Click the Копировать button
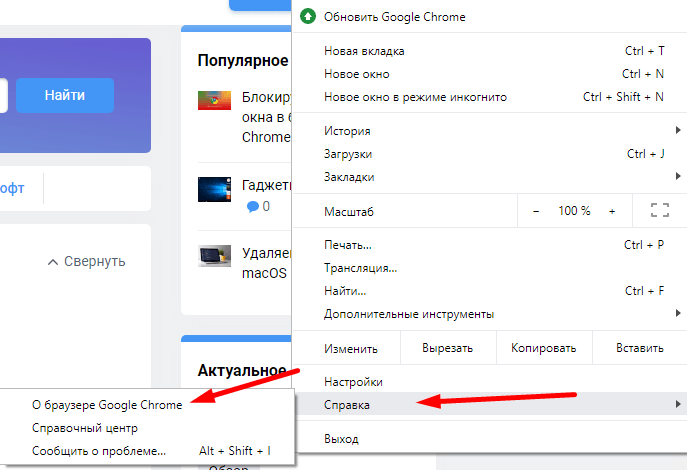The height and width of the screenshot is (470, 687). pos(544,348)
